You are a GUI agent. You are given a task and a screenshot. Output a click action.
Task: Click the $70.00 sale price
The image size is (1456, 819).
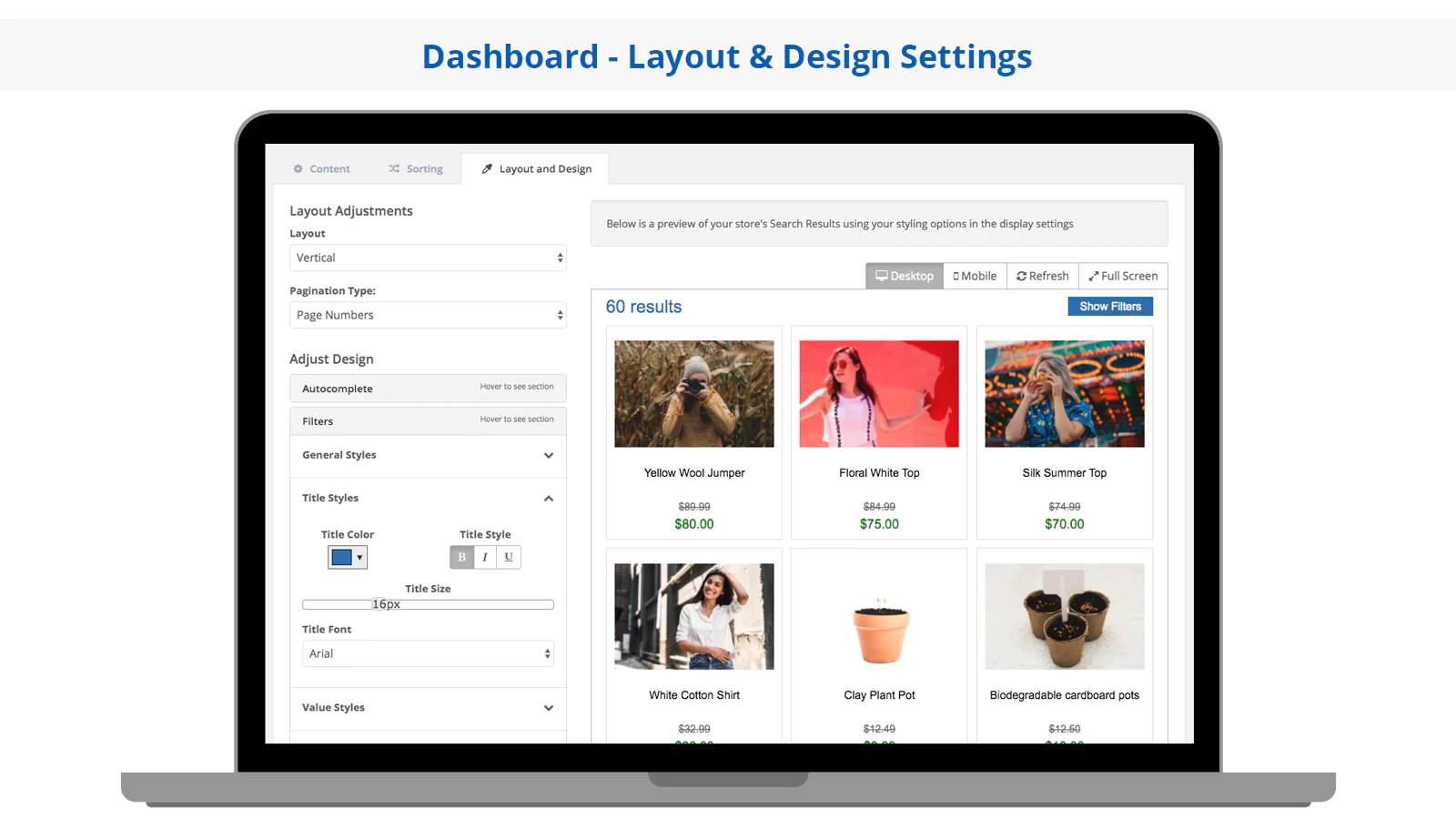click(1065, 524)
